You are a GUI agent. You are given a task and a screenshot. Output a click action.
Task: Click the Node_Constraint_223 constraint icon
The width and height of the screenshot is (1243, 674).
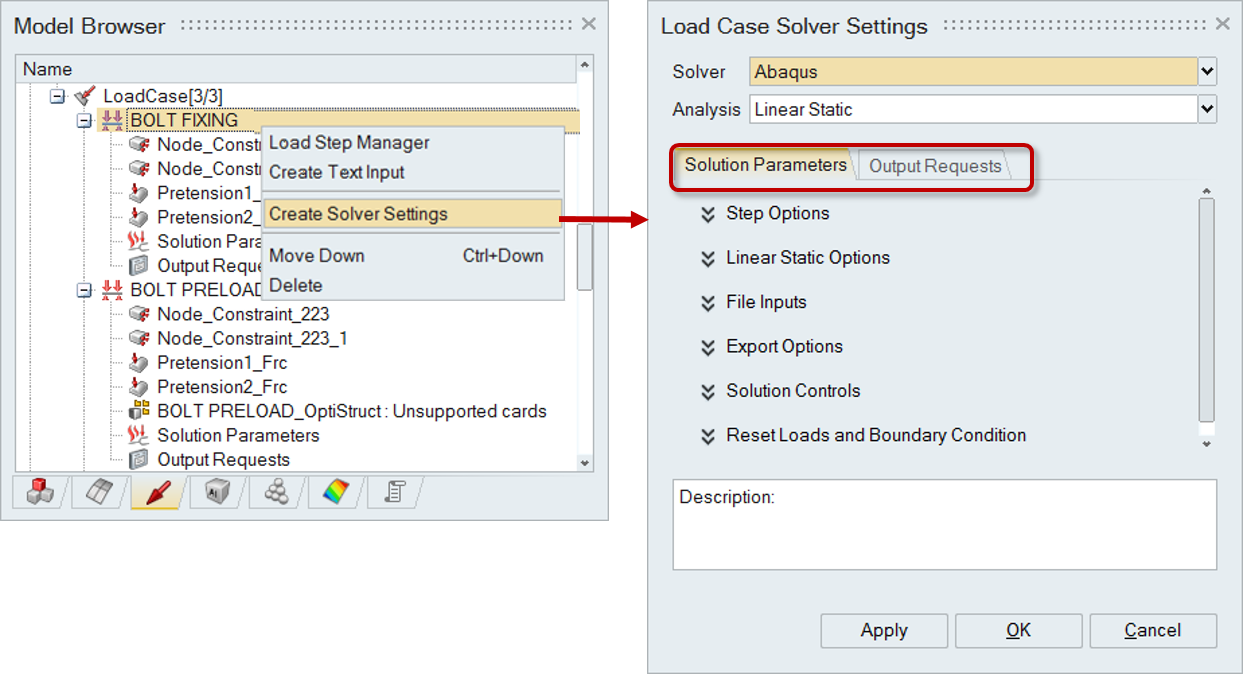pyautogui.click(x=139, y=314)
